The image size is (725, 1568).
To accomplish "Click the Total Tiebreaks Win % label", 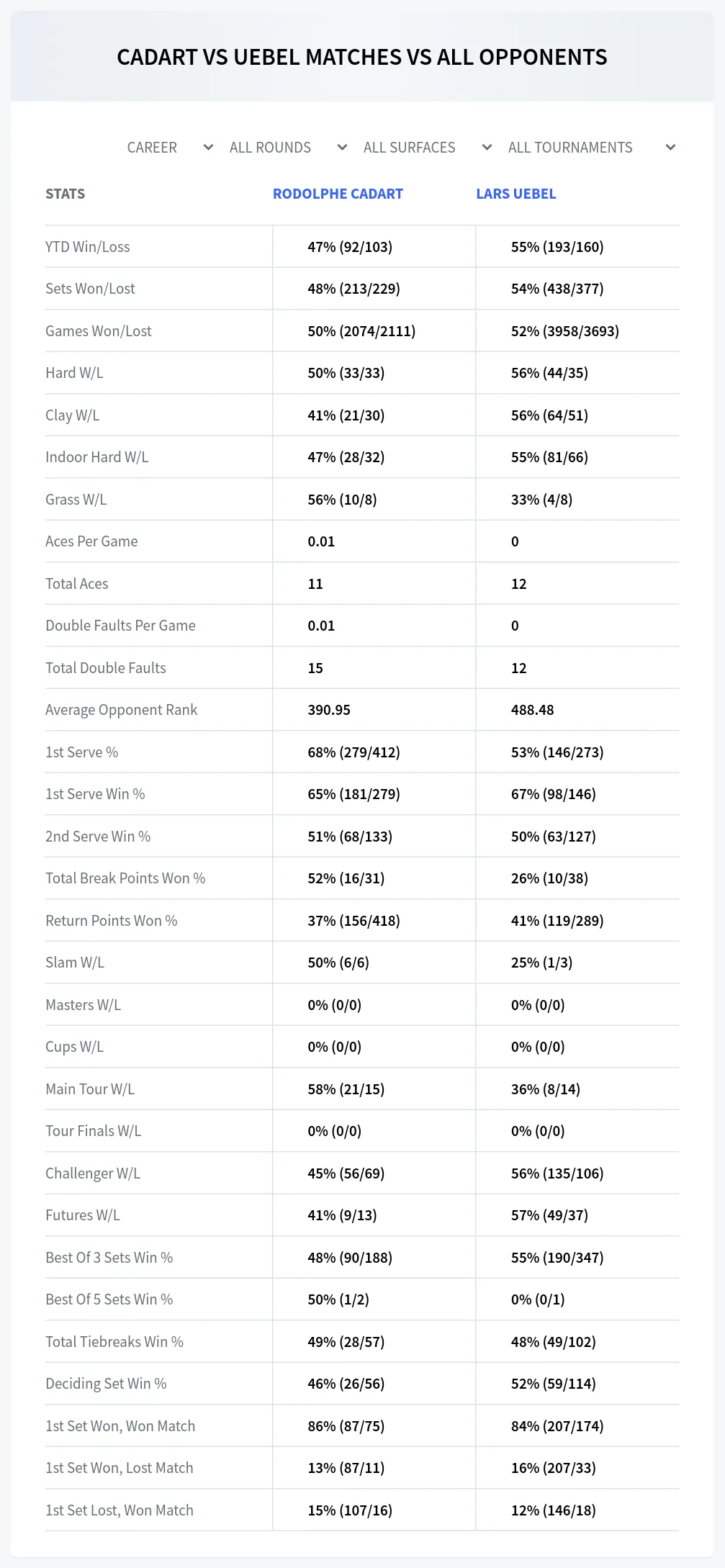I will pos(114,1342).
